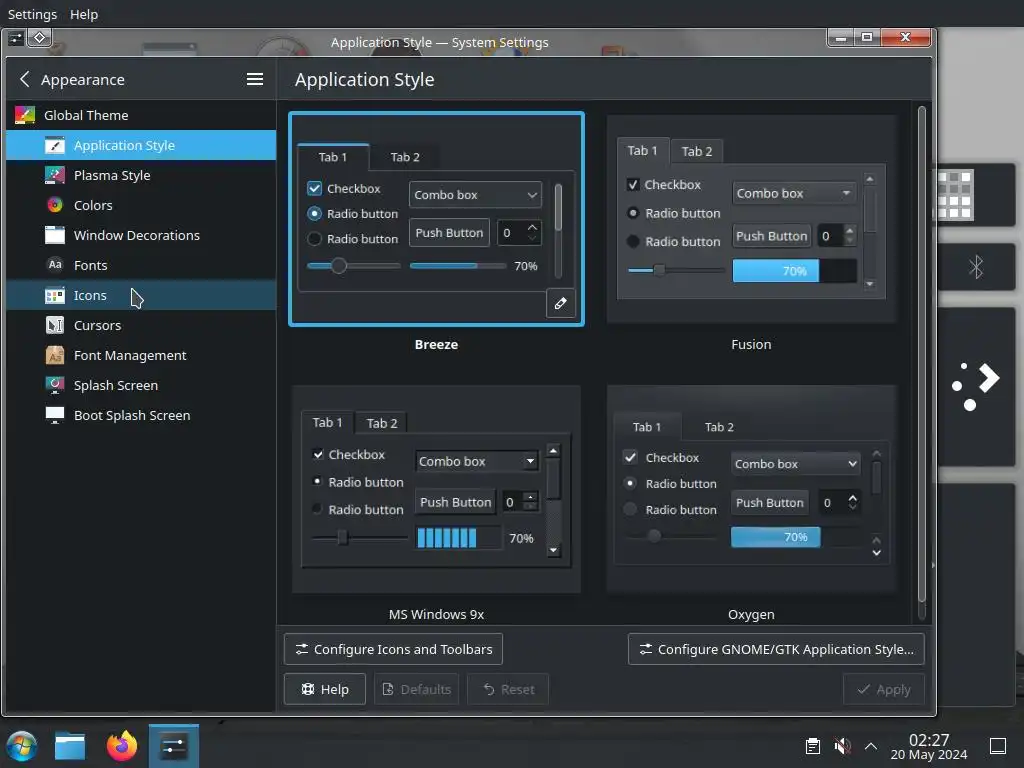Select the Application Style sidebar icon

[55, 145]
